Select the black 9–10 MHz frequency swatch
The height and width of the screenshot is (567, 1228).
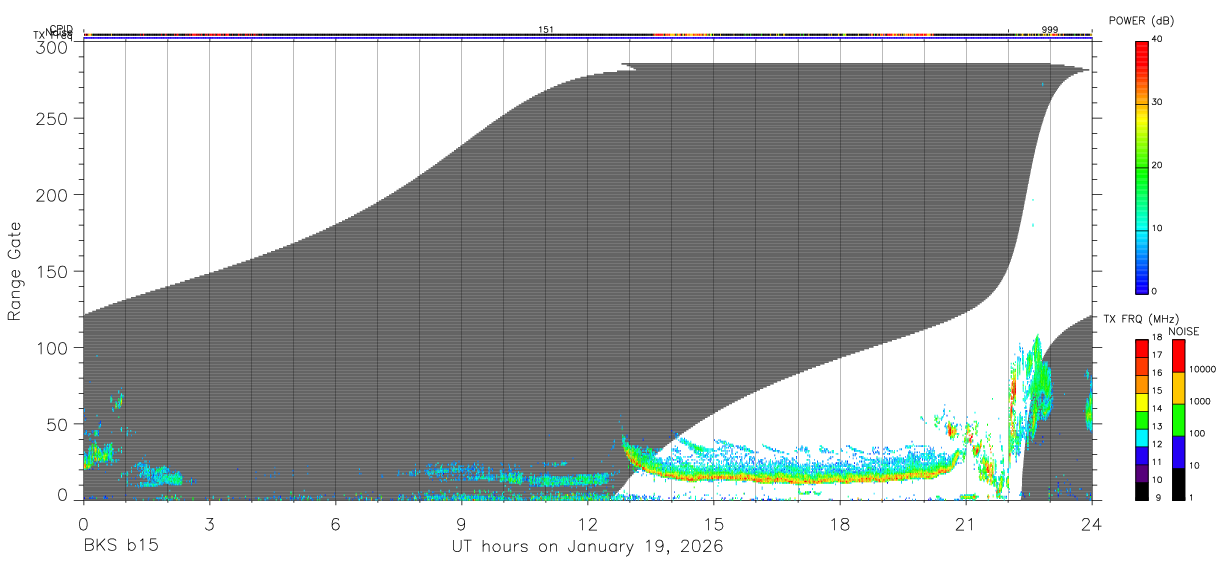click(1141, 491)
